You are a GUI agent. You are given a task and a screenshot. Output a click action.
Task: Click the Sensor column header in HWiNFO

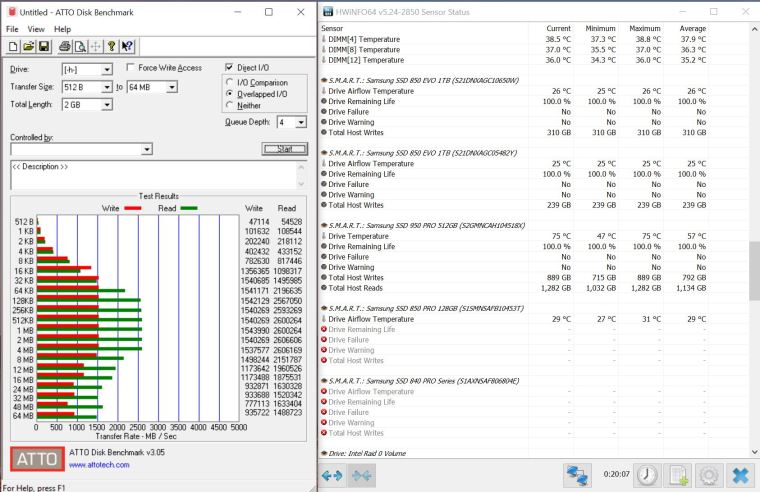click(x=332, y=29)
